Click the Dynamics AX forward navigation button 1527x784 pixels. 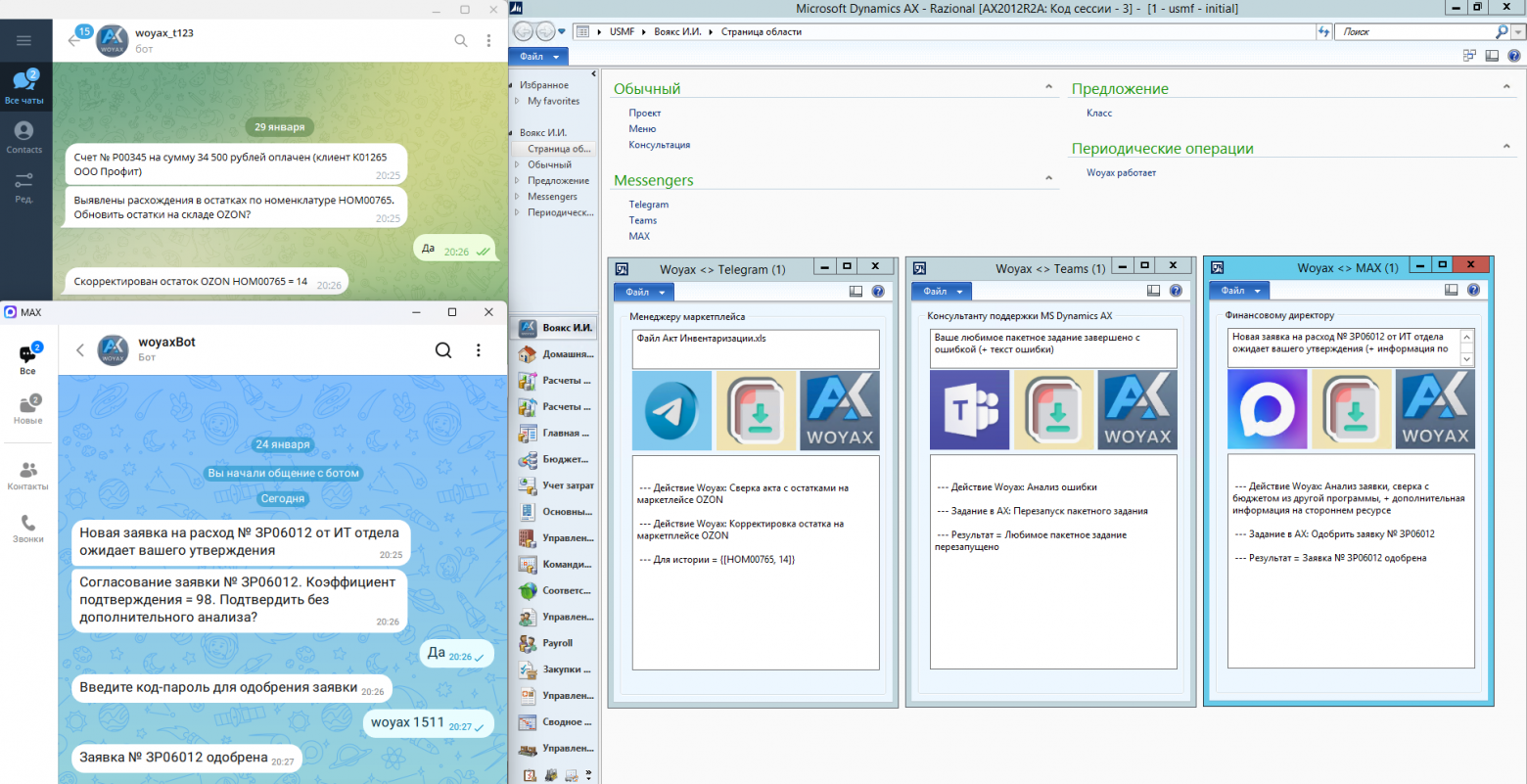[x=544, y=31]
